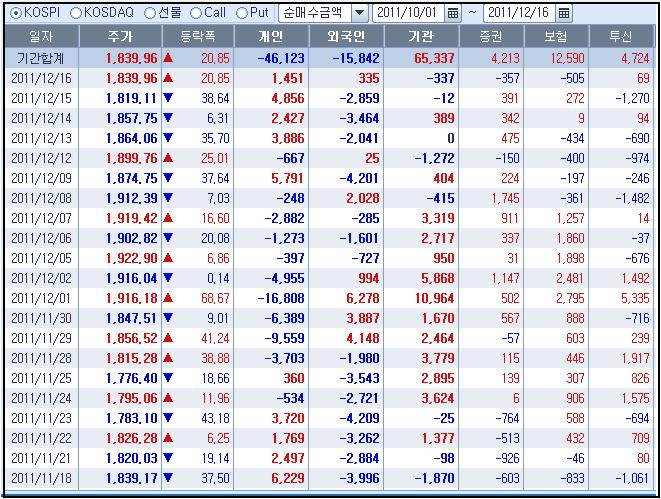Open the 순매수금액 dropdown arrow
661x499 pixels.
[359, 13]
